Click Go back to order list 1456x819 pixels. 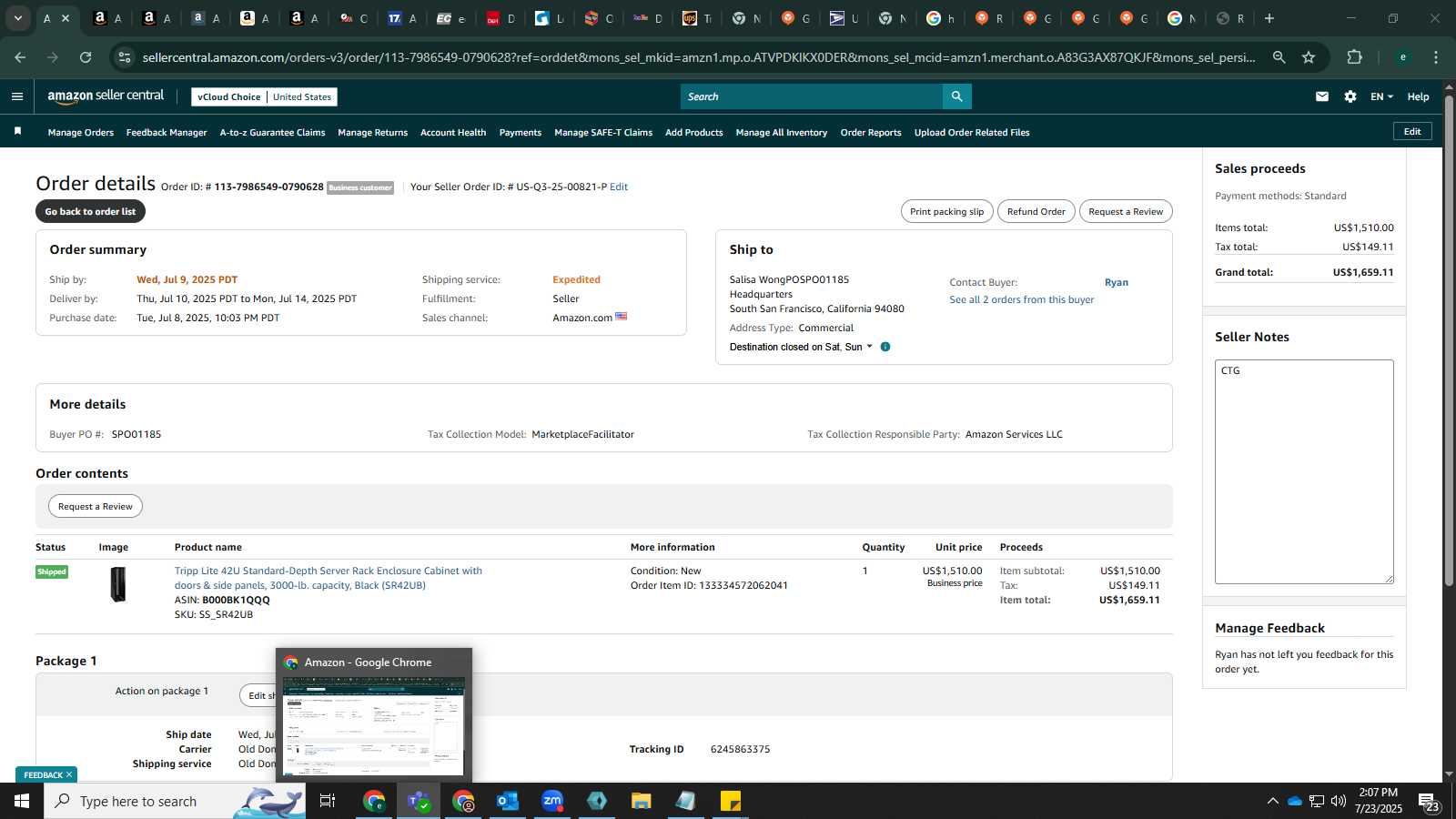tap(90, 211)
